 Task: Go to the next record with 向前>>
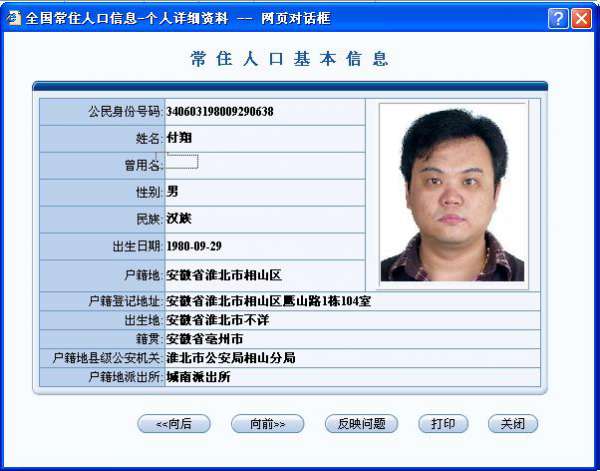pyautogui.click(x=267, y=424)
